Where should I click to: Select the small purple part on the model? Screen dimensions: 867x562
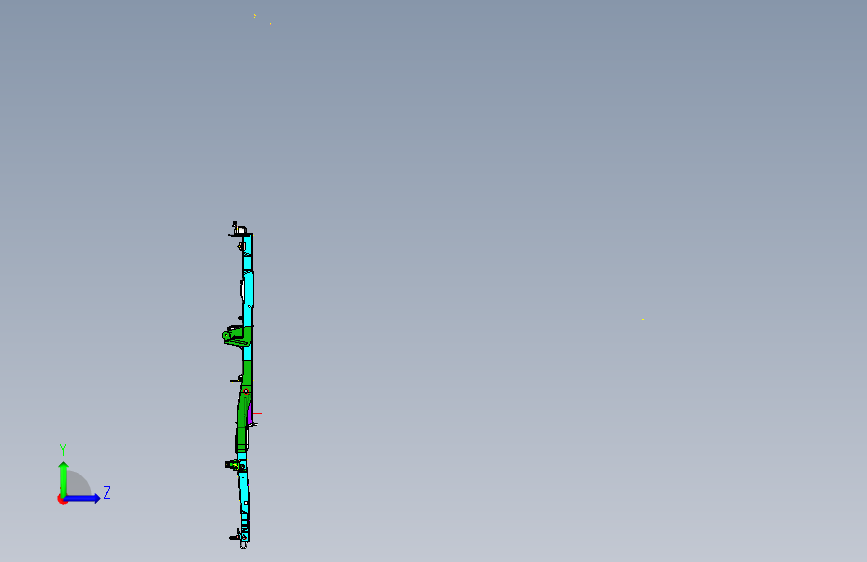(x=250, y=414)
